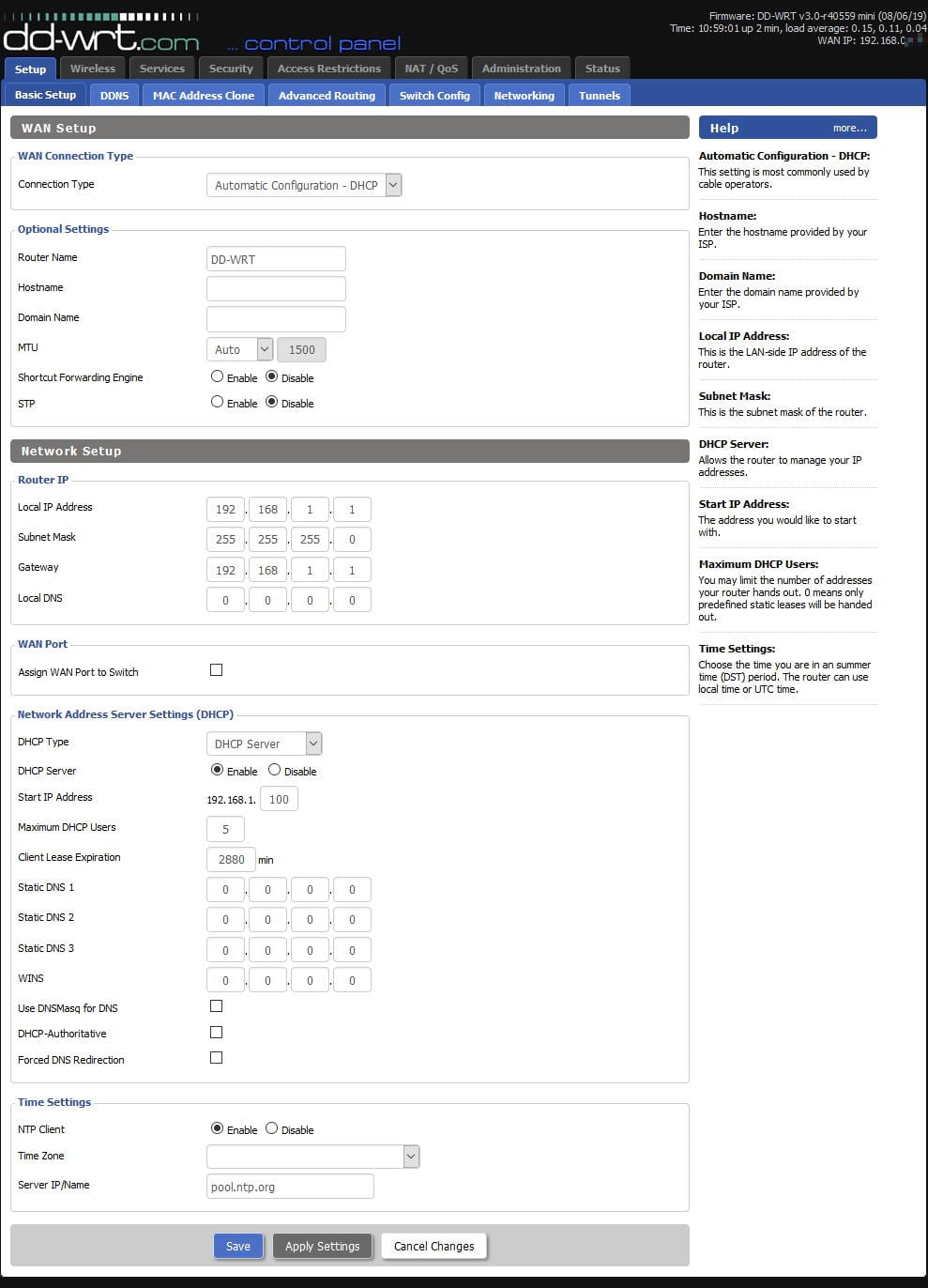
Task: Enable Shortcut Forwarding Engine
Action: [x=217, y=376]
